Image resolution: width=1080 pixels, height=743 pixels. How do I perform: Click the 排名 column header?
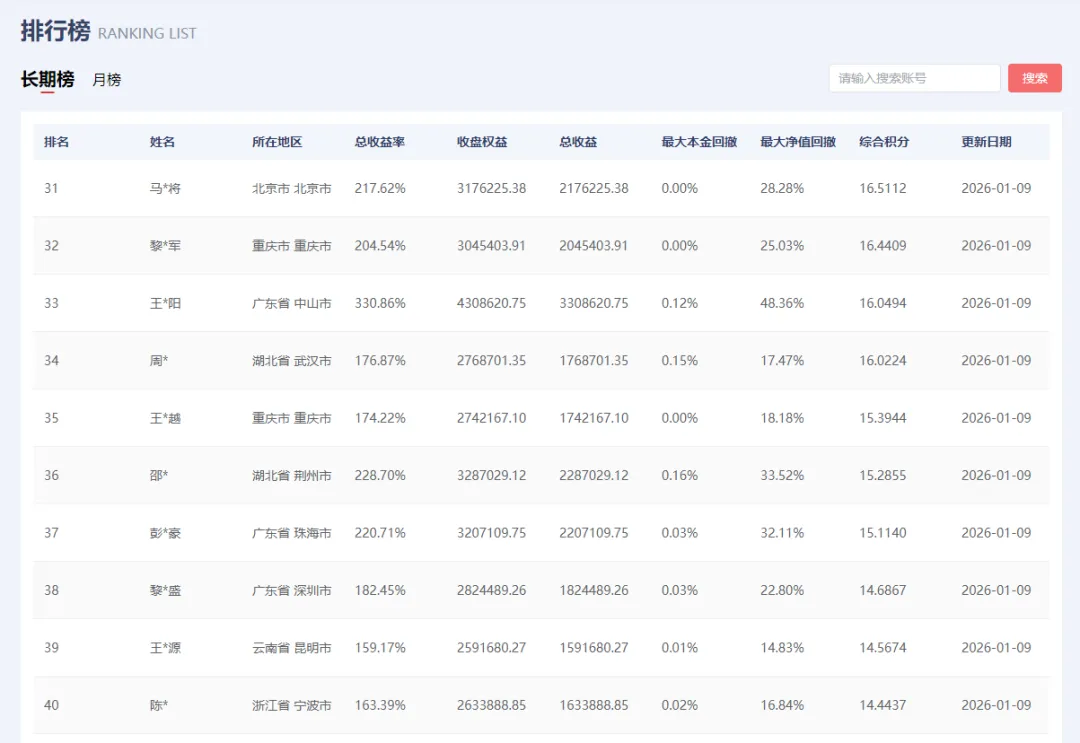(x=56, y=142)
